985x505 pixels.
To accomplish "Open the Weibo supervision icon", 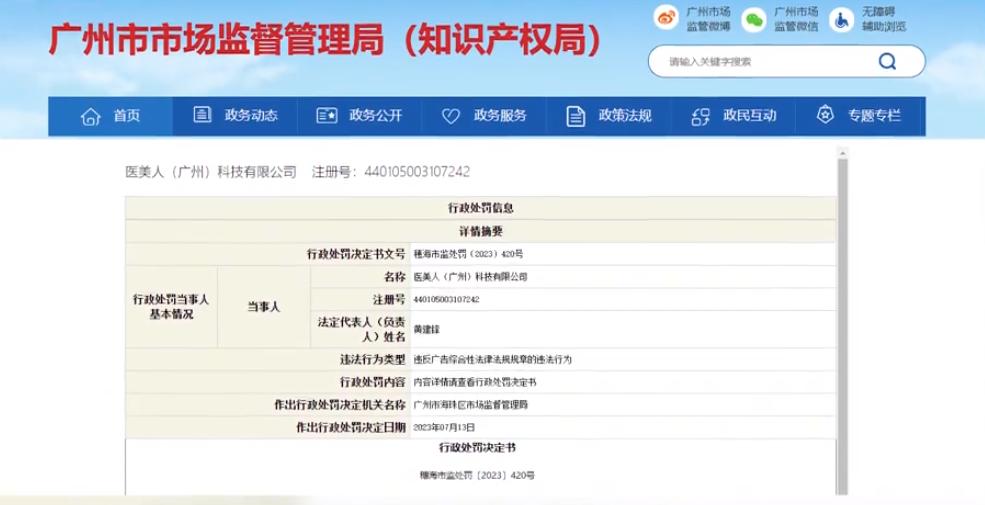I will pyautogui.click(x=666, y=19).
